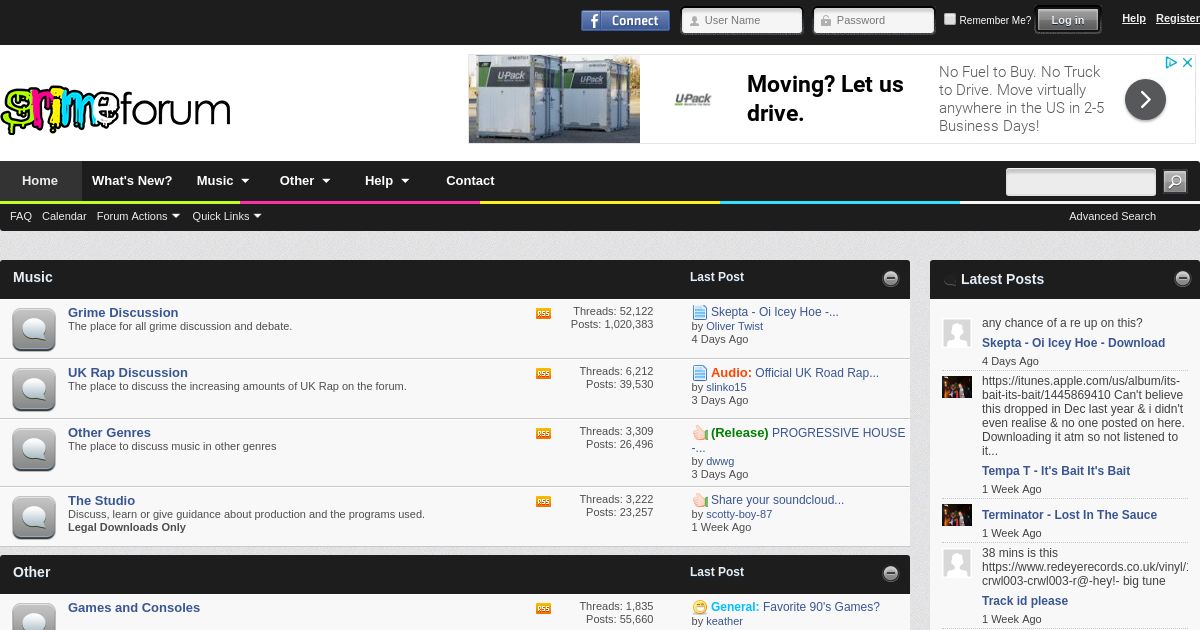1200x630 pixels.
Task: Collapse the Latest Posts panel
Action: pos(1182,278)
